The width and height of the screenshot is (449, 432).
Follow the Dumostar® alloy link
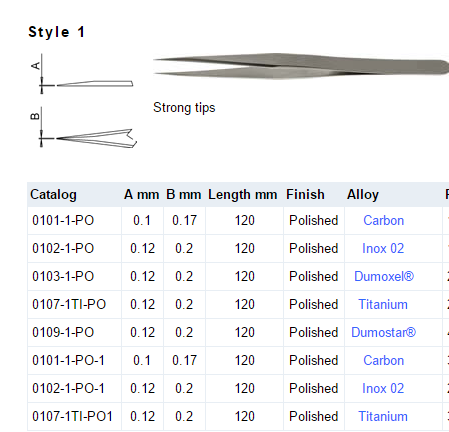(x=383, y=333)
